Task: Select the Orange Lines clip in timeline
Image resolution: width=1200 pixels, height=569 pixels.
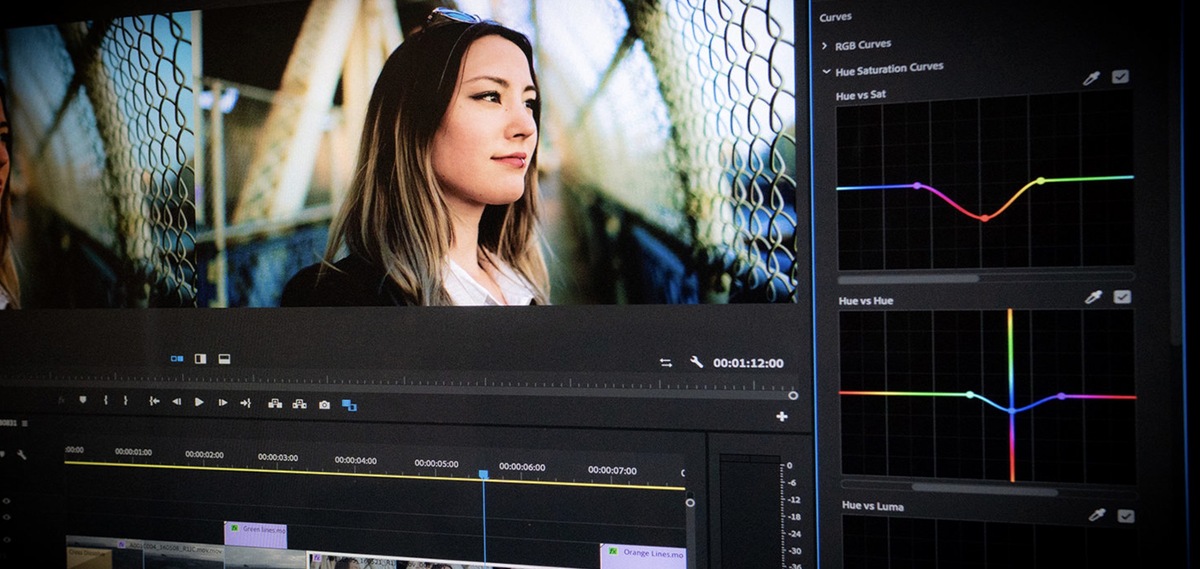Action: (x=643, y=556)
